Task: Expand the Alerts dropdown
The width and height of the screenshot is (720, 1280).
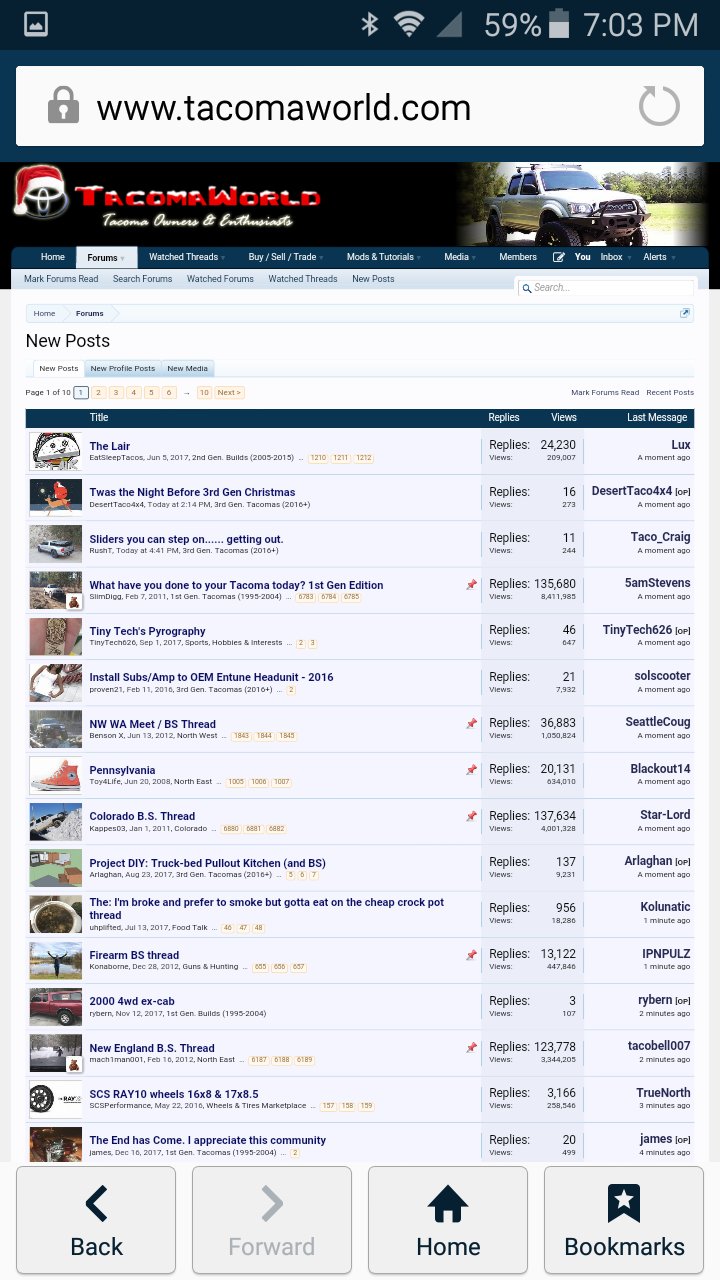Action: (673, 258)
